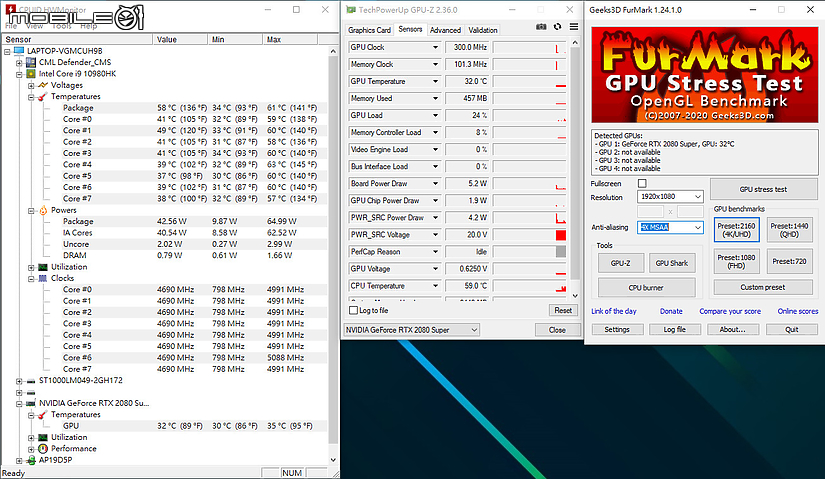This screenshot has width=825, height=479.
Task: Expand the GPU Utilization tree node
Action: click(31, 437)
